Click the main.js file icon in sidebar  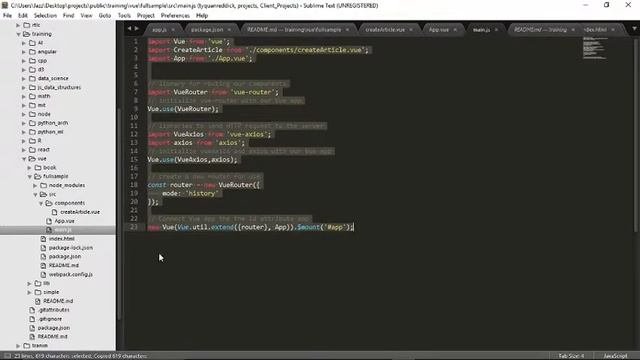pos(49,230)
